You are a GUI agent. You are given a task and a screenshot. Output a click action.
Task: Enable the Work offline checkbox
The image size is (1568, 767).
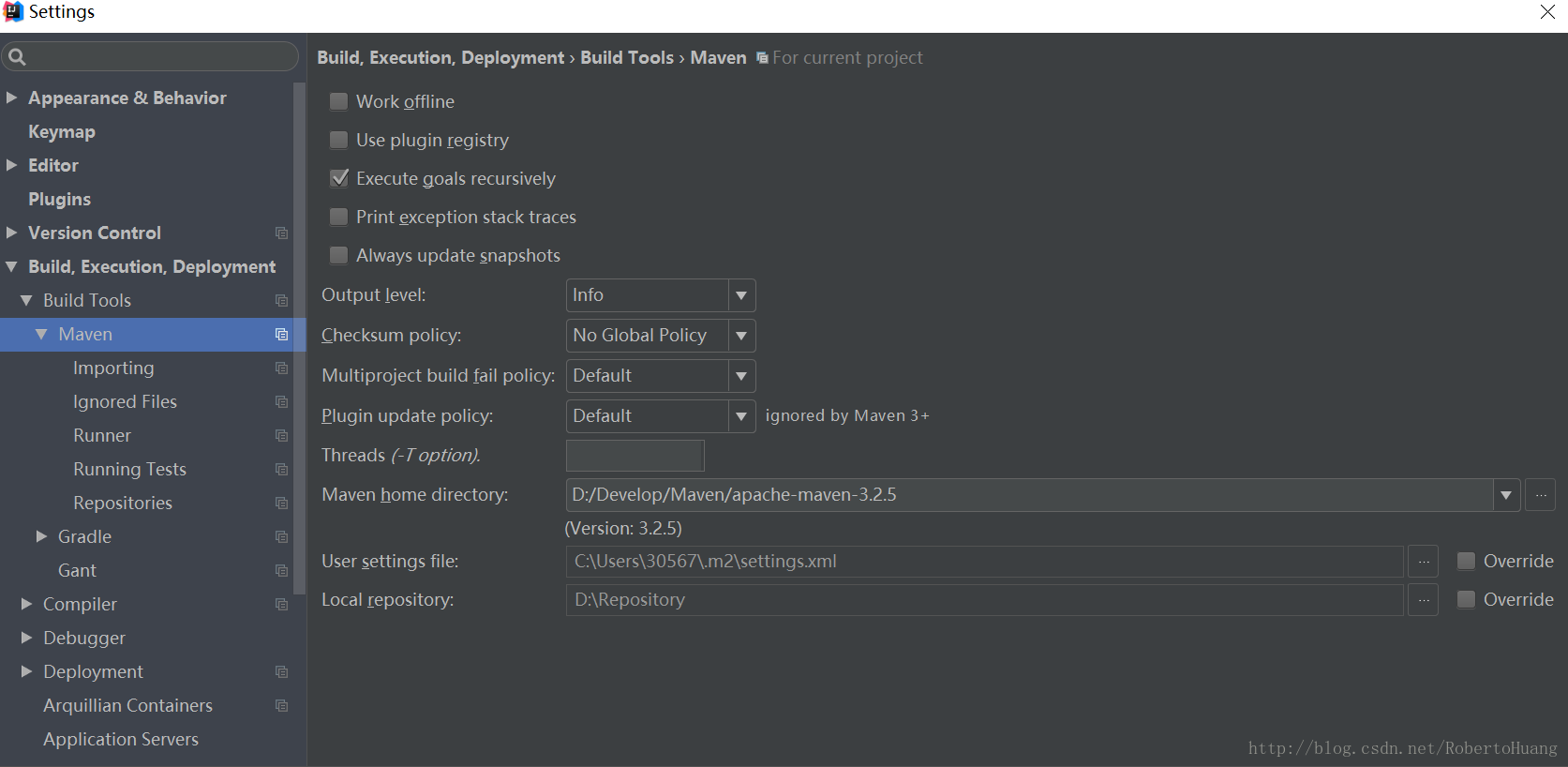pyautogui.click(x=339, y=101)
